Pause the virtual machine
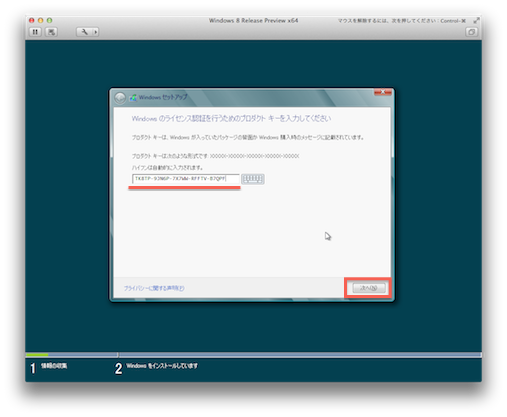 (x=35, y=32)
